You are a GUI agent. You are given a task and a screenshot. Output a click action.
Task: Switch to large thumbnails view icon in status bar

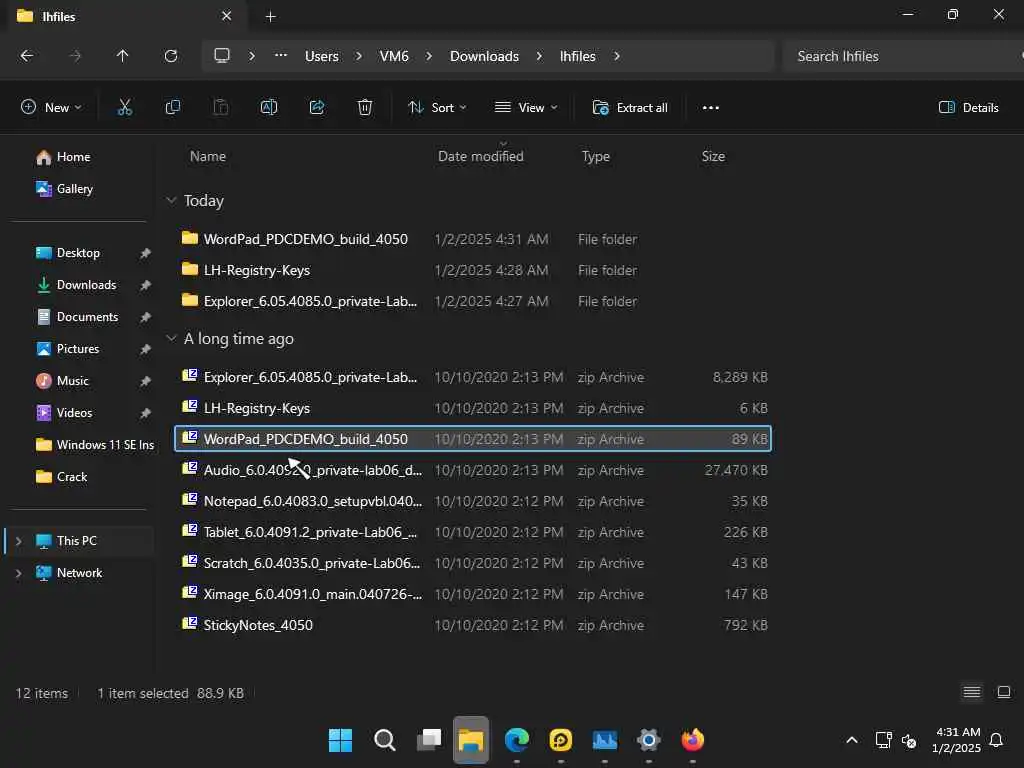tap(1004, 692)
